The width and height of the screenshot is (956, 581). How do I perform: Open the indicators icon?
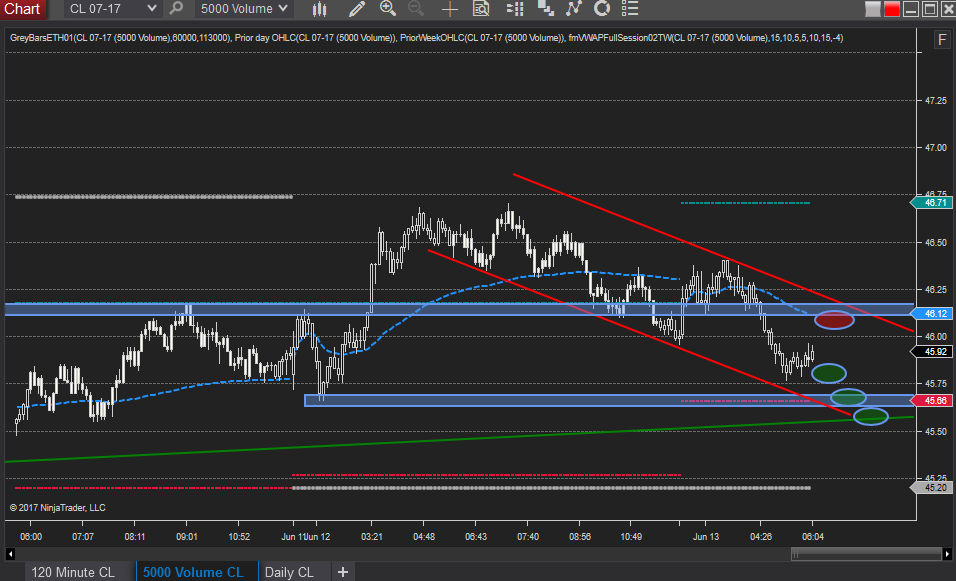click(573, 9)
